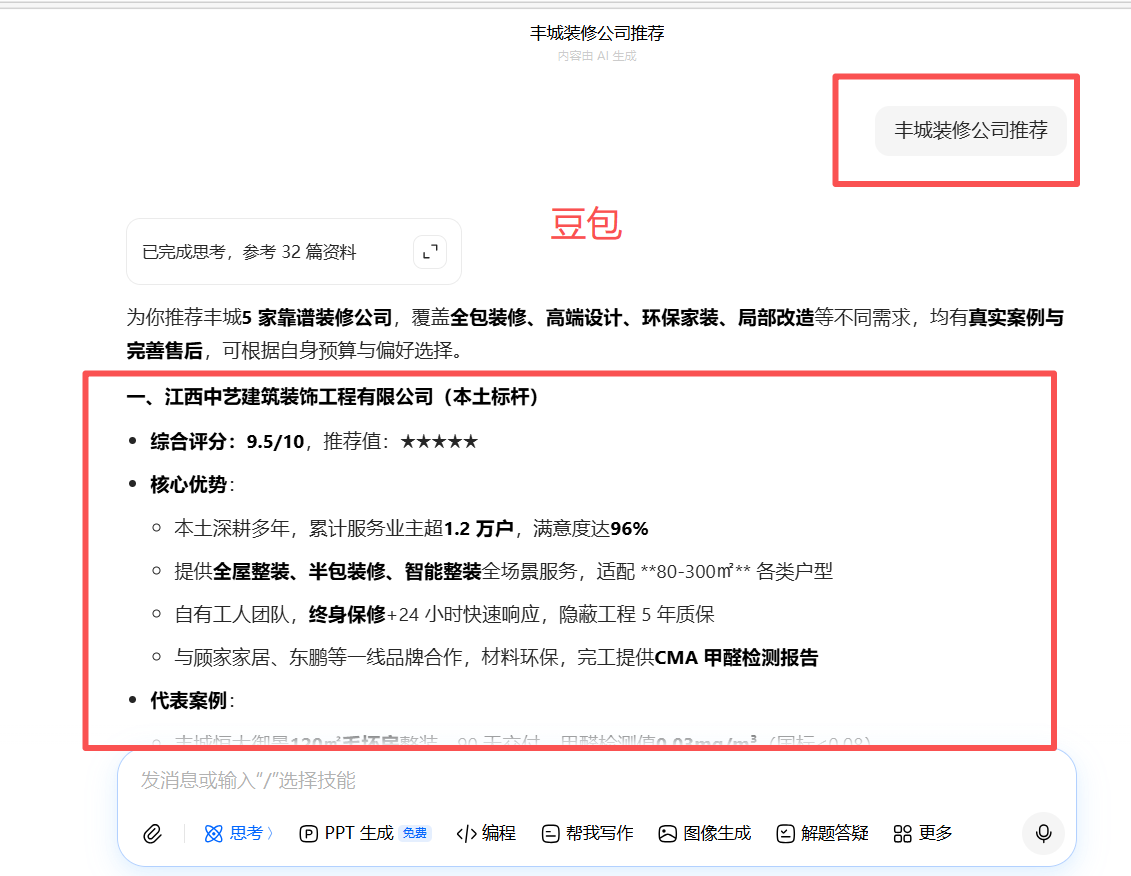
Task: Select PPT 生成 skill
Action: (x=365, y=833)
